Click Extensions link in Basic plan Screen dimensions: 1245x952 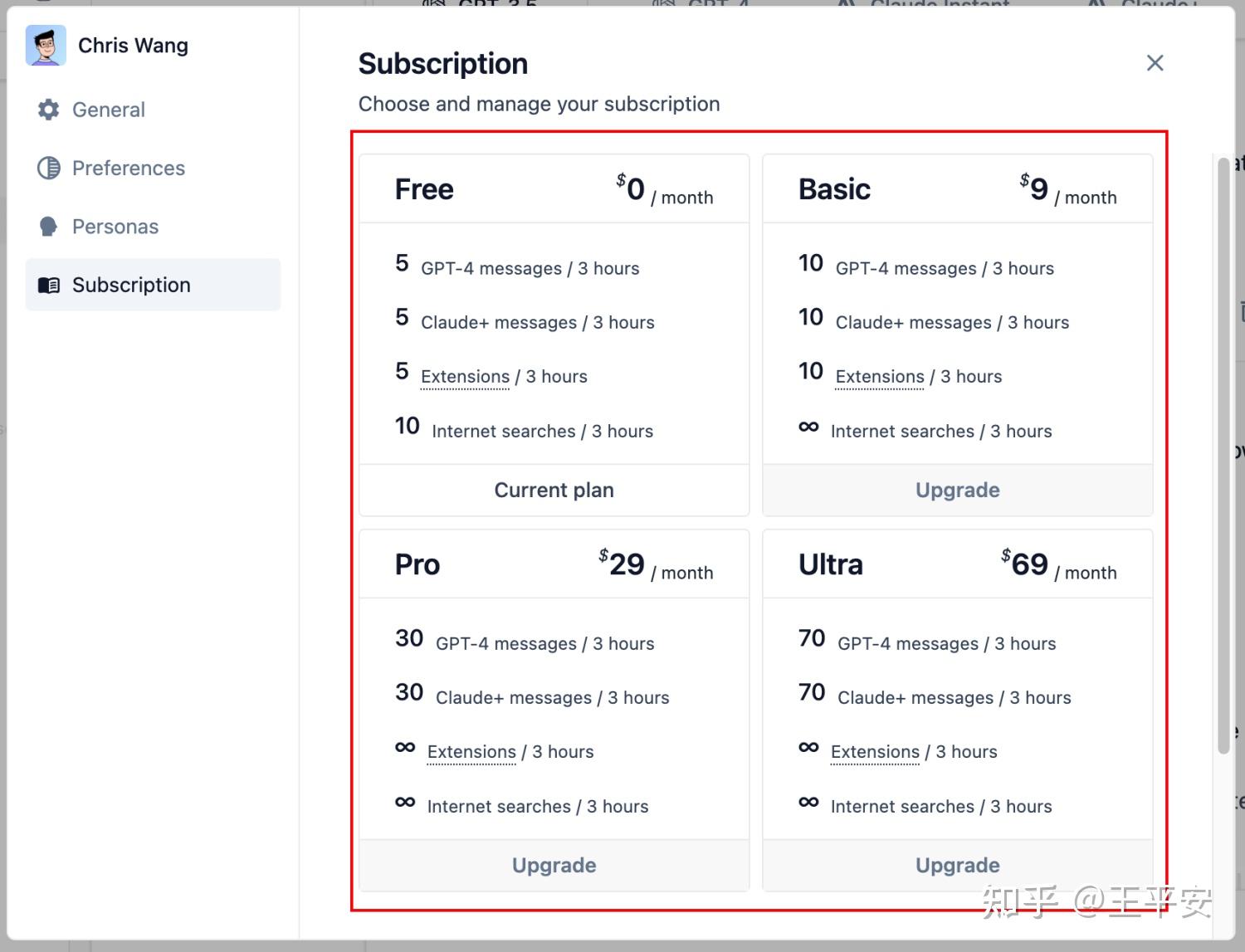click(x=879, y=376)
